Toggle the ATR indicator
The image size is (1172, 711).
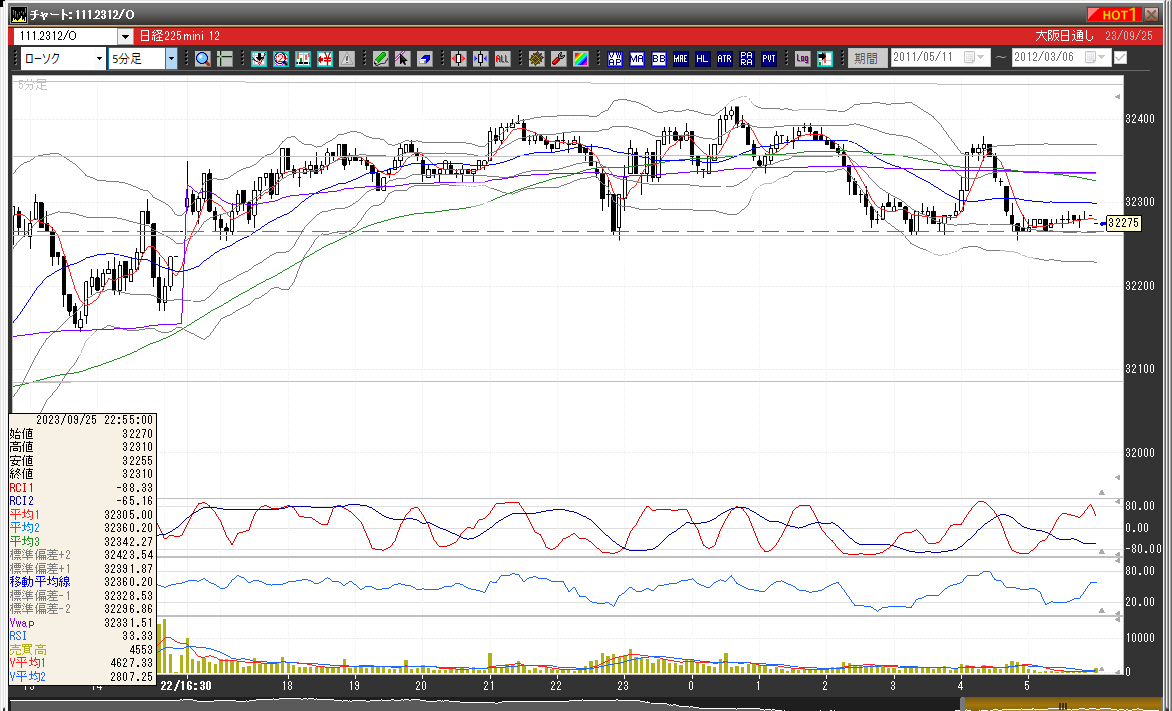(724, 58)
